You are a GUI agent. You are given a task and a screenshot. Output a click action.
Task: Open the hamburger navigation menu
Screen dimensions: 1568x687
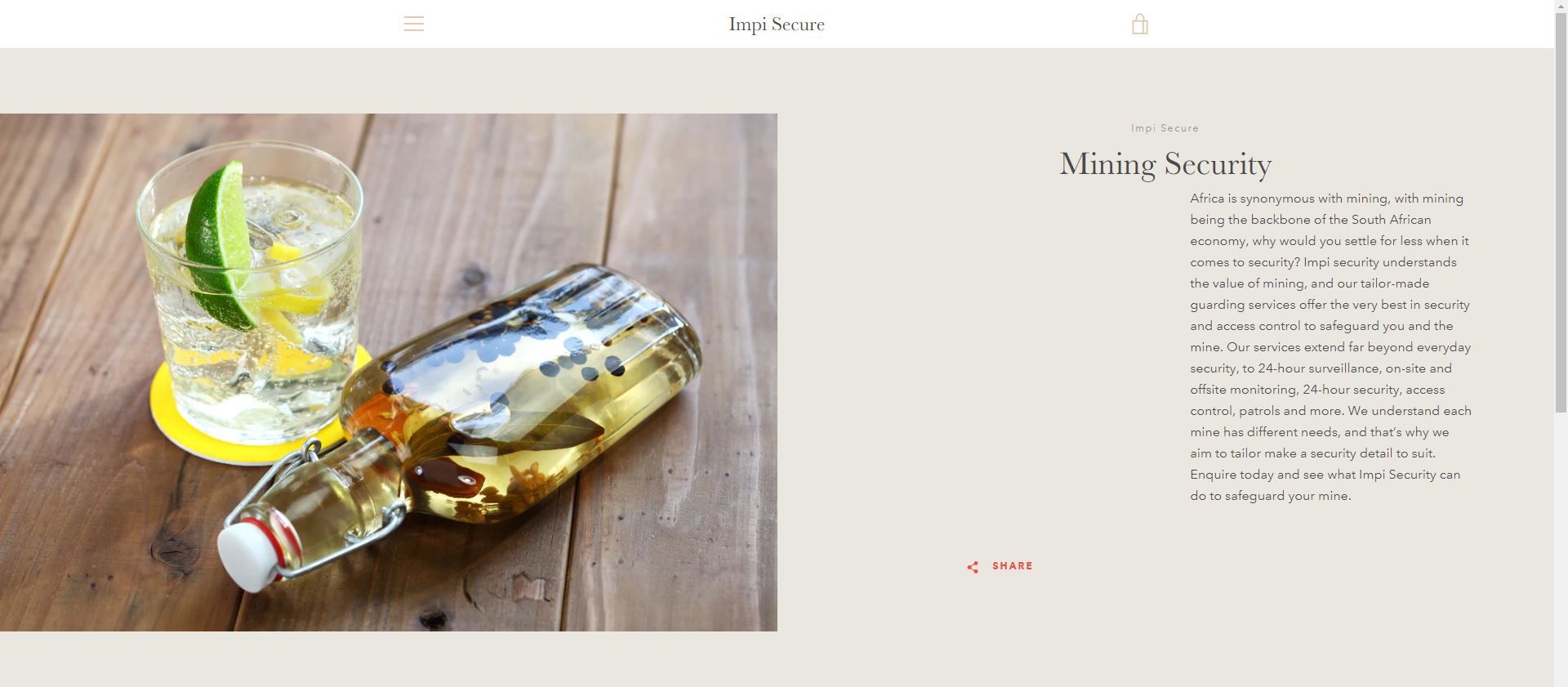pyautogui.click(x=413, y=24)
